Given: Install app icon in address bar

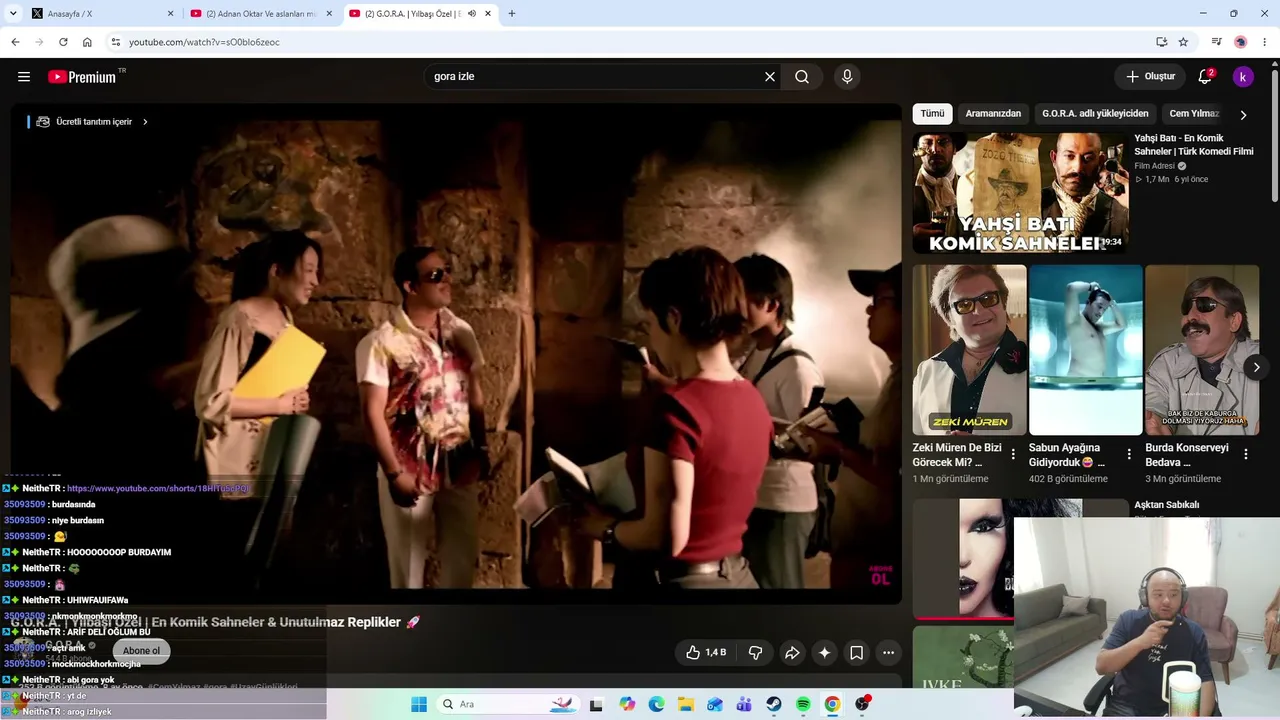Looking at the screenshot, I should point(1161,42).
